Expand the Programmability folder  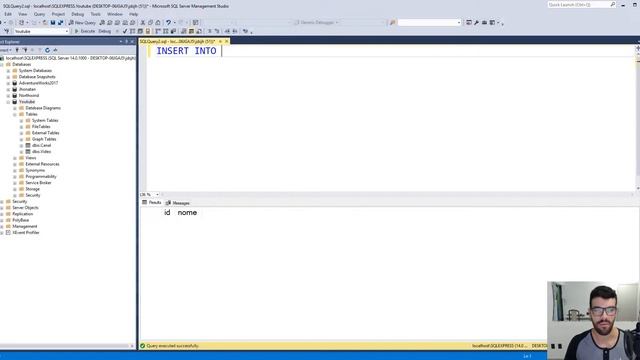coord(15,176)
